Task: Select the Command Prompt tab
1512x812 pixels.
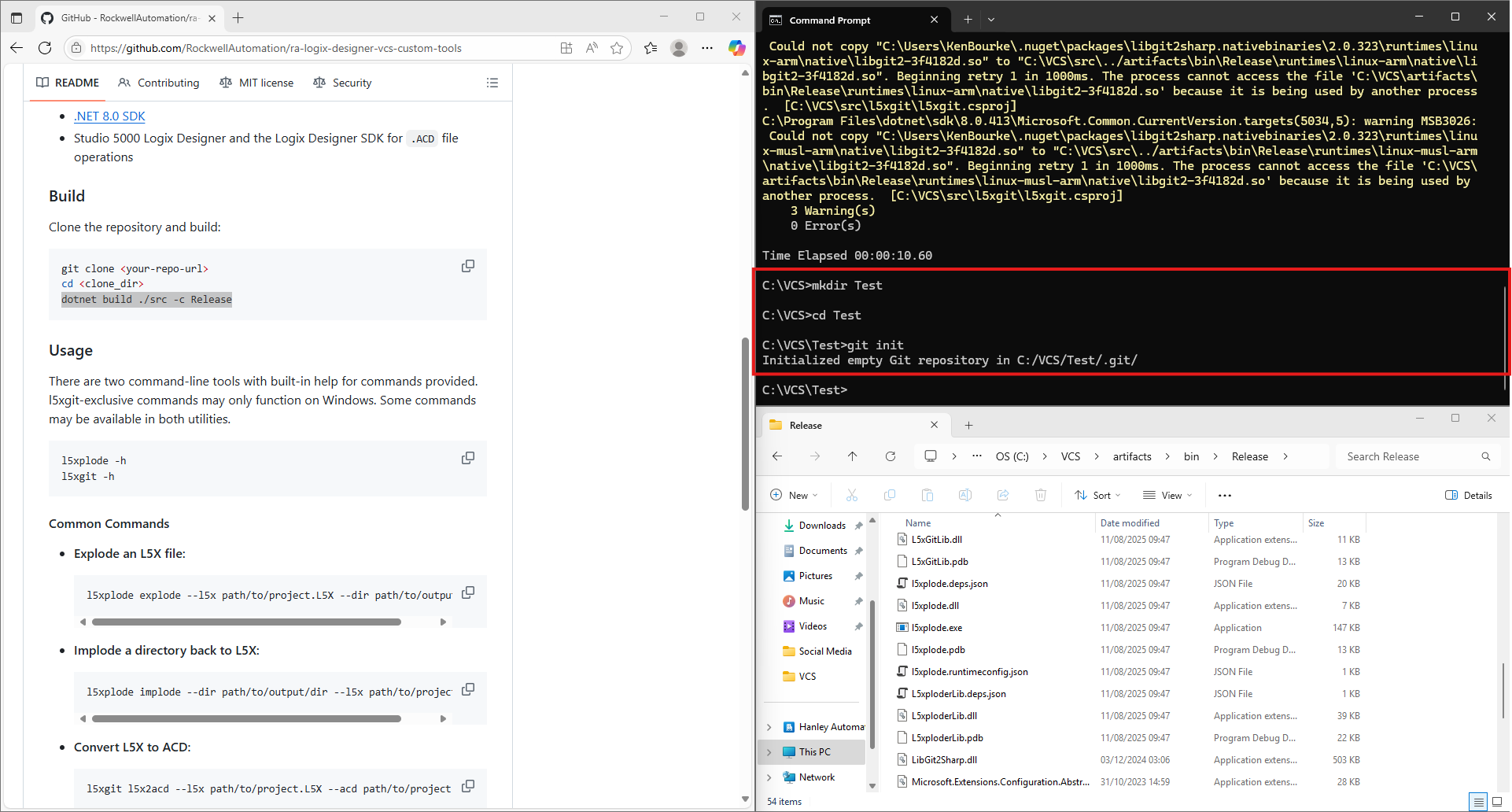Action: click(x=855, y=20)
